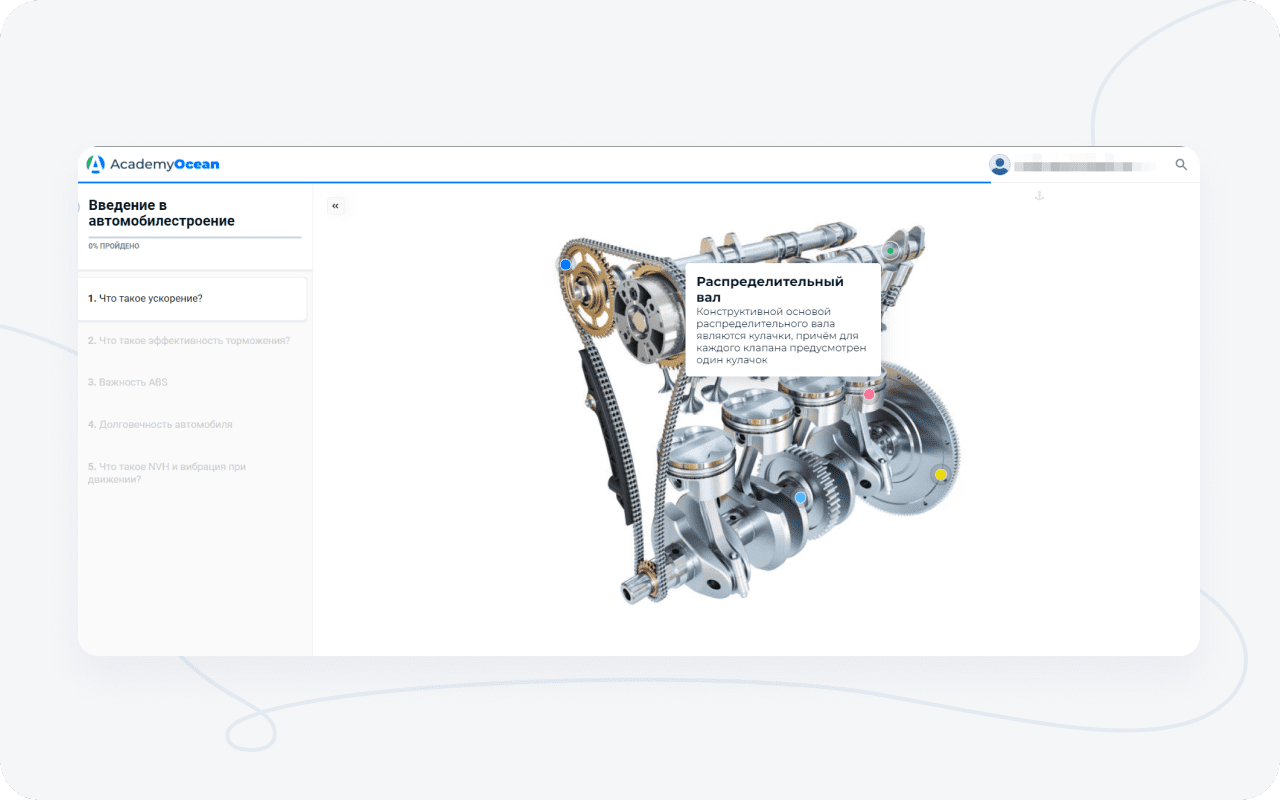The width and height of the screenshot is (1280, 804).
Task: Select the dark blue hotspot on the timing sprocket
Action: pos(565,264)
